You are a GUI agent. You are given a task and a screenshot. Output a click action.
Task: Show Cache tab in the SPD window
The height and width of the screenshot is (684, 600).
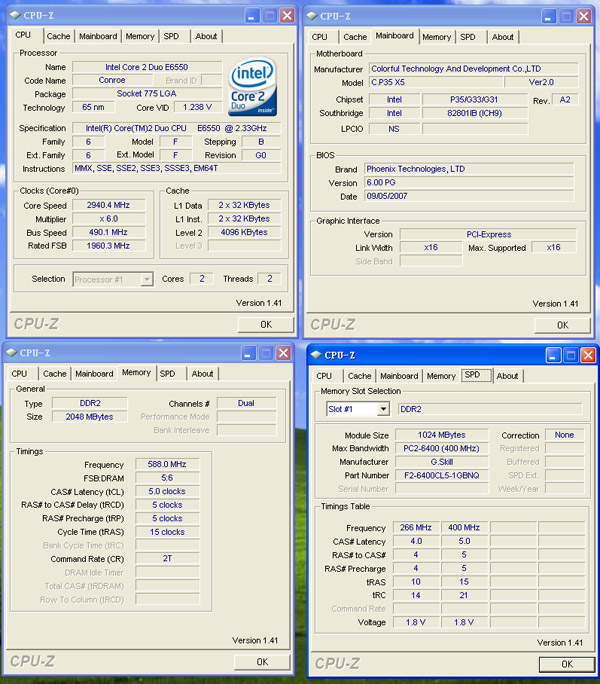[x=360, y=376]
